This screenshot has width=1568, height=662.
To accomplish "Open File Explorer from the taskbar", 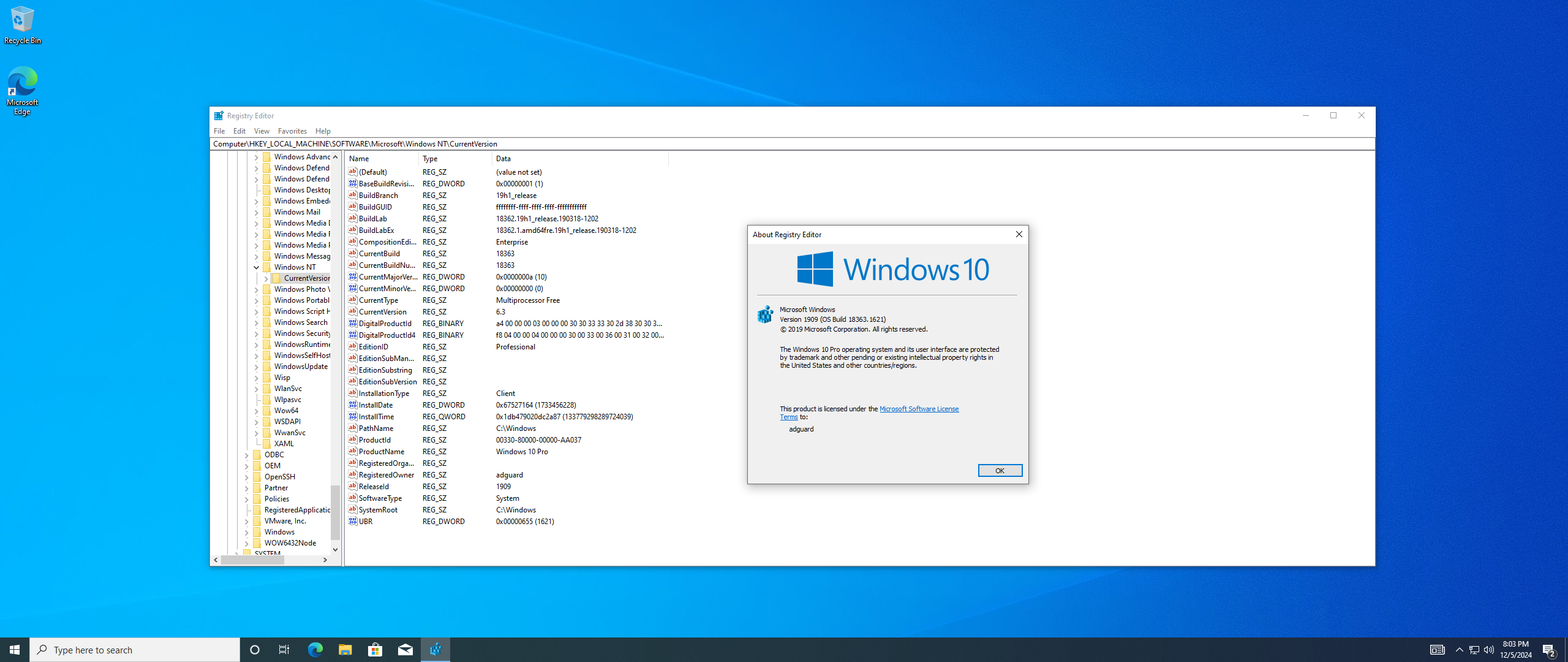I will tap(345, 650).
